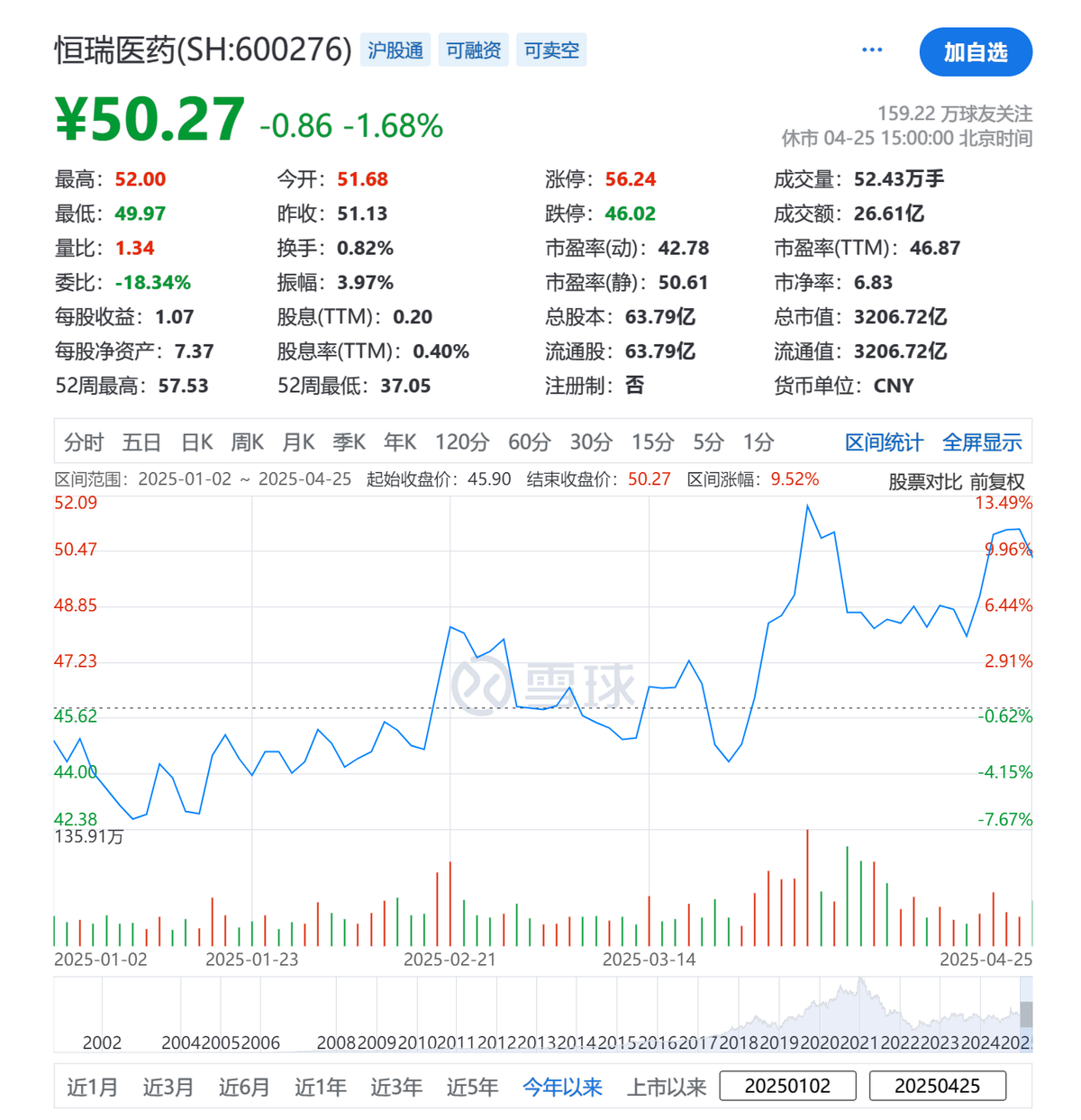This screenshot has width=1081, height=1120.
Task: Pick the 近5年 range
Action: 472,1087
